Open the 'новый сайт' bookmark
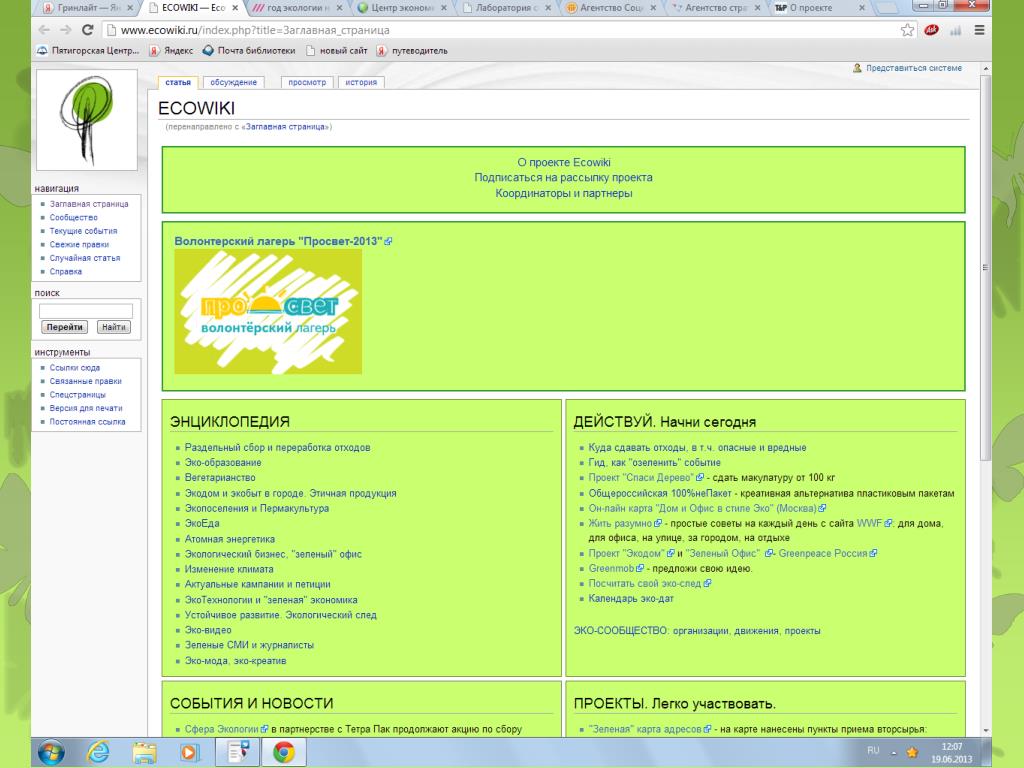The width and height of the screenshot is (1024, 768). 336,50
